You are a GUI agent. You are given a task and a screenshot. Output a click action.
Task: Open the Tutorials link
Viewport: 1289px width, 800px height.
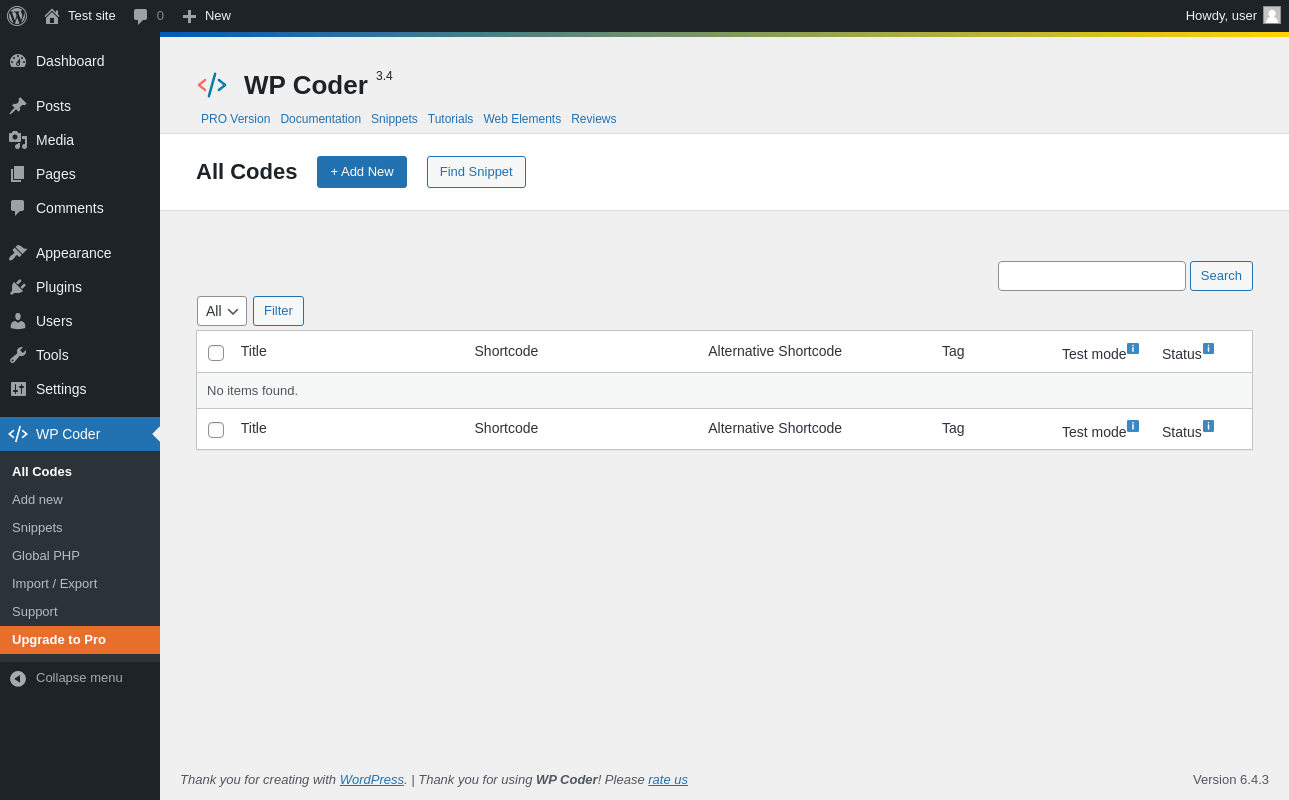[451, 119]
